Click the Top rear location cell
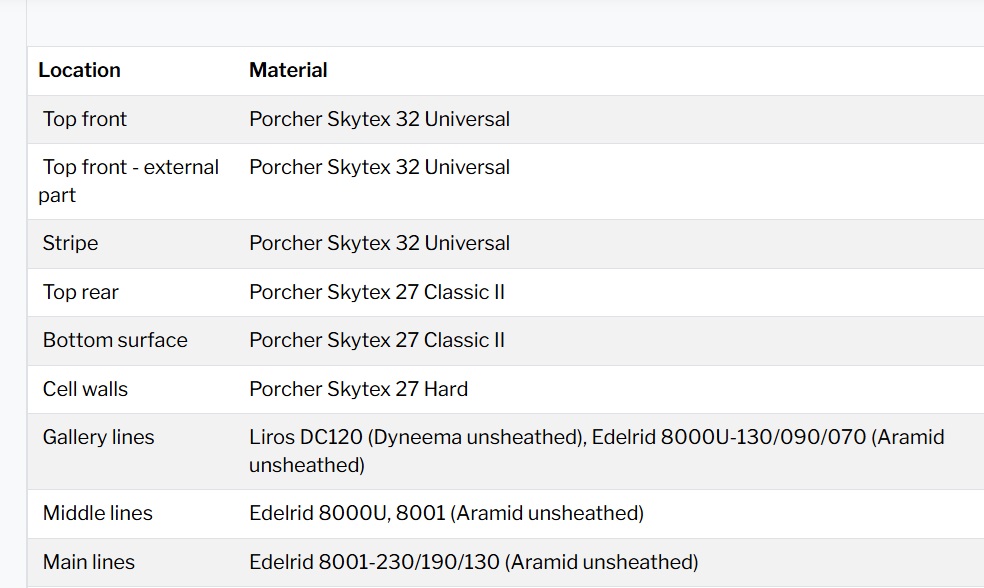The width and height of the screenshot is (984, 588). click(80, 292)
